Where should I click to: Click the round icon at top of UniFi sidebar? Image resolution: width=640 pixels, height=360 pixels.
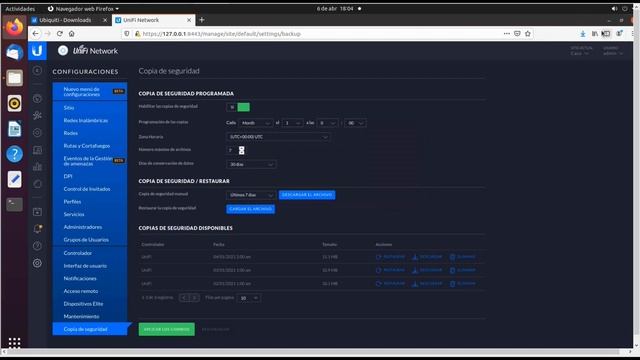click(37, 71)
